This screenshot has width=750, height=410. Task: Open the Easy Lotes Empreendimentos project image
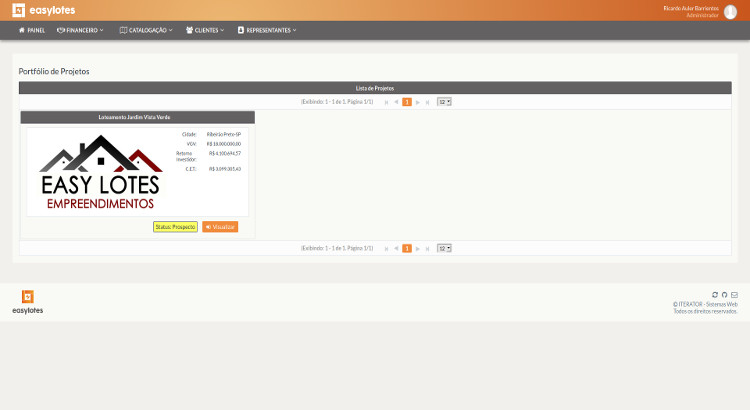coord(100,172)
